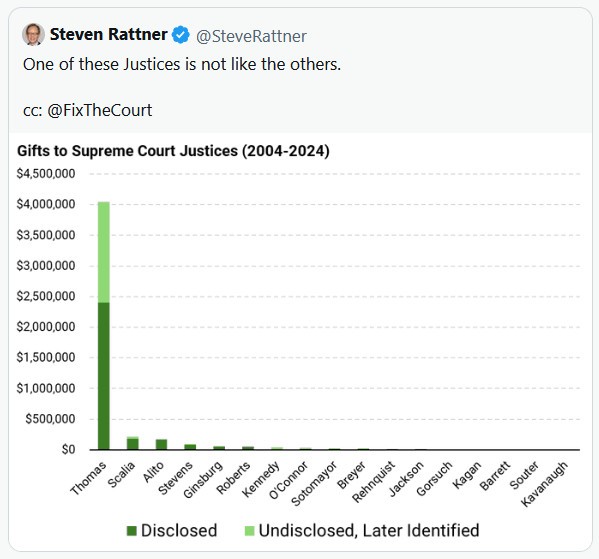This screenshot has width=599, height=559.
Task: Click the Undisclosed light green legend swatch
Action: pyautogui.click(x=249, y=530)
